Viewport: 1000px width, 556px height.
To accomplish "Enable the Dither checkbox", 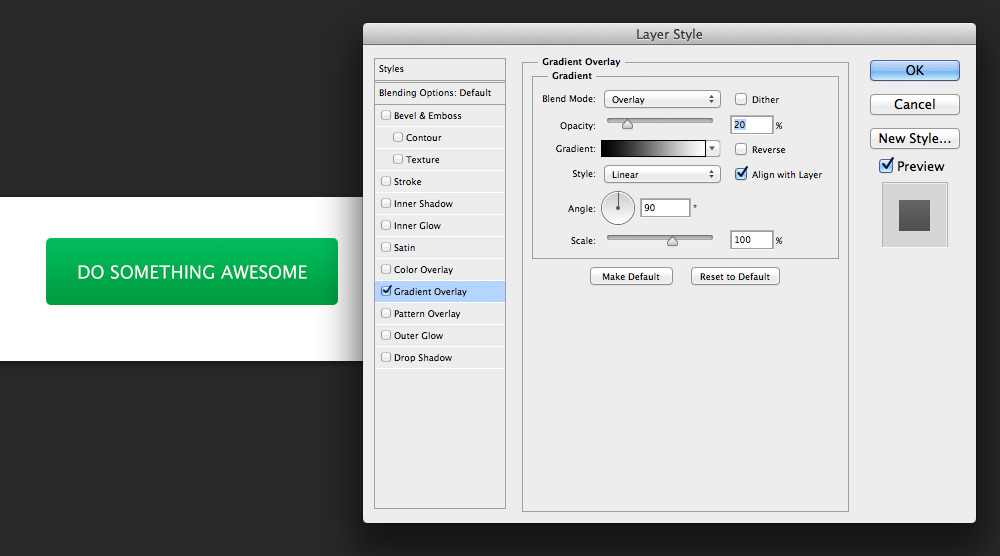I will (x=741, y=100).
